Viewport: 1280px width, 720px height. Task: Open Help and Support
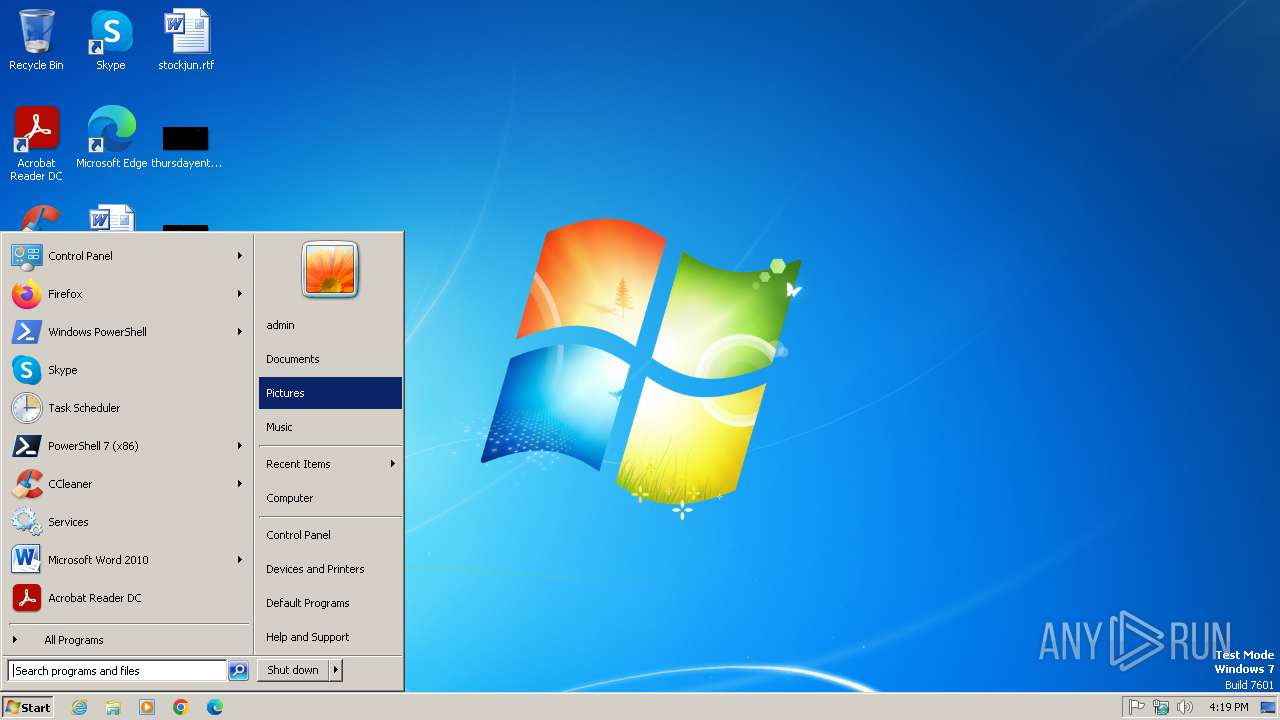(x=330, y=637)
